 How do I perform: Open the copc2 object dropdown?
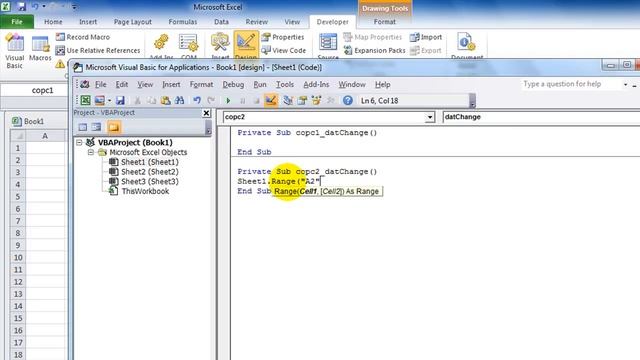[x=429, y=117]
